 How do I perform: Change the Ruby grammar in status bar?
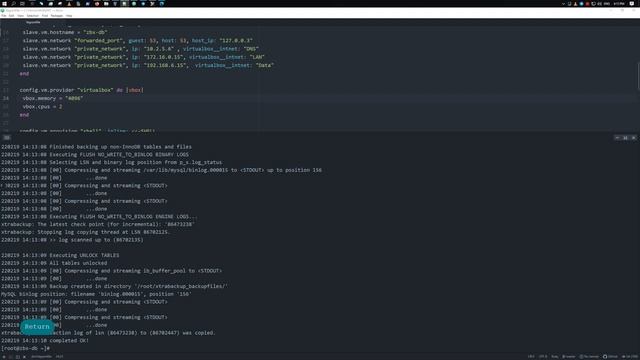pos(555,357)
